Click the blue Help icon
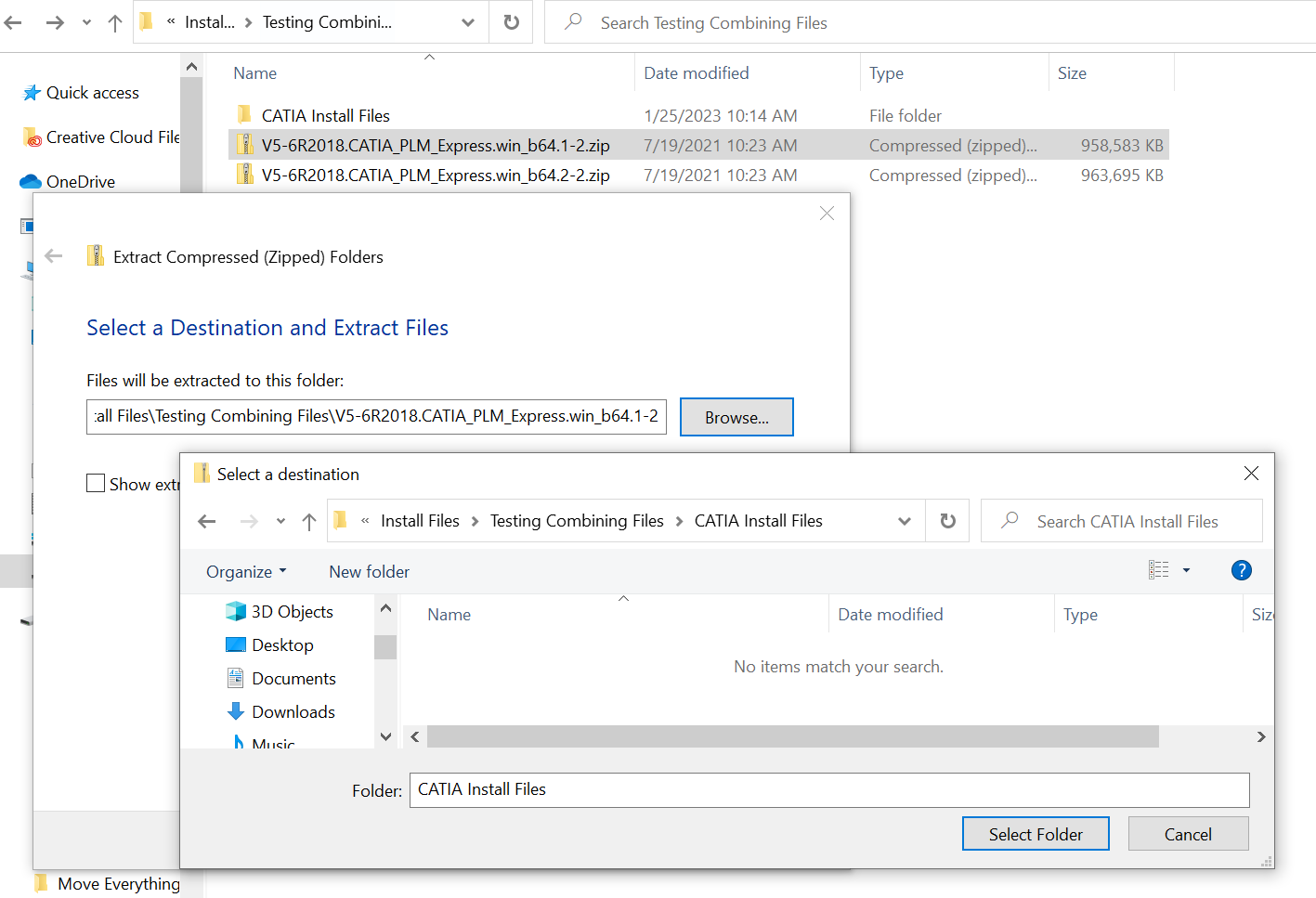 click(1241, 570)
